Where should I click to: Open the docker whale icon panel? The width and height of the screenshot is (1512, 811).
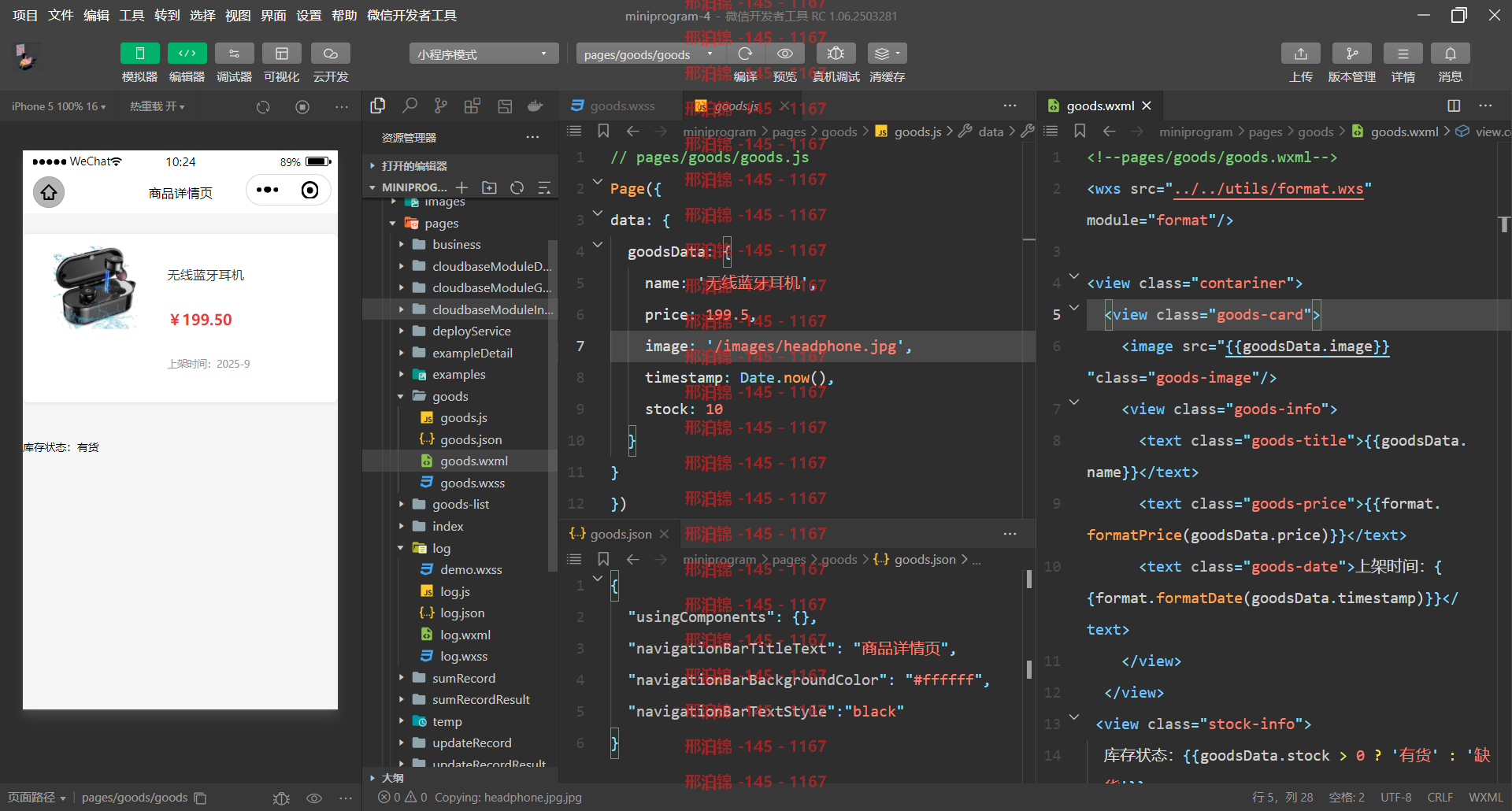coord(535,106)
